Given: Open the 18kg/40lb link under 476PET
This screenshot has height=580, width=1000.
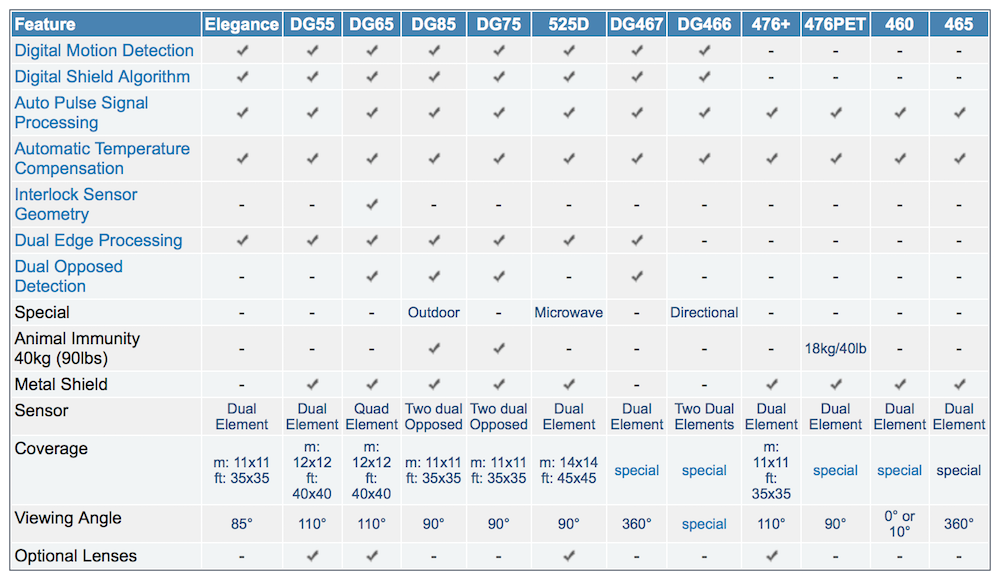Looking at the screenshot, I should point(835,348).
